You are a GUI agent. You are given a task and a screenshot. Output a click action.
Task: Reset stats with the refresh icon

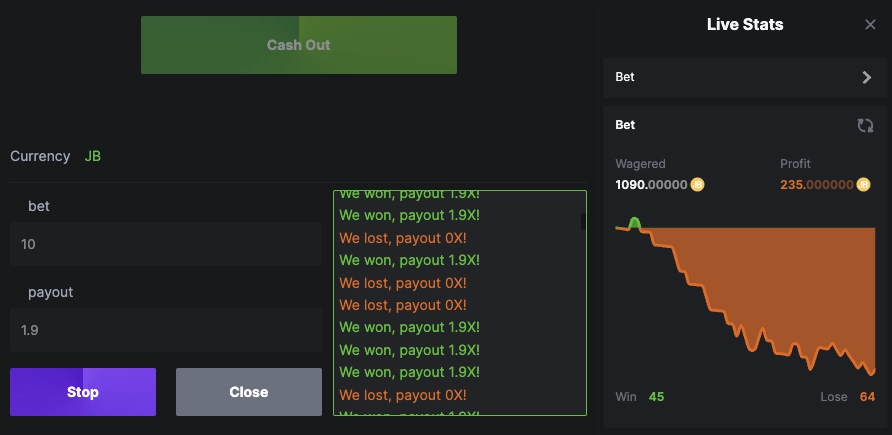865,125
